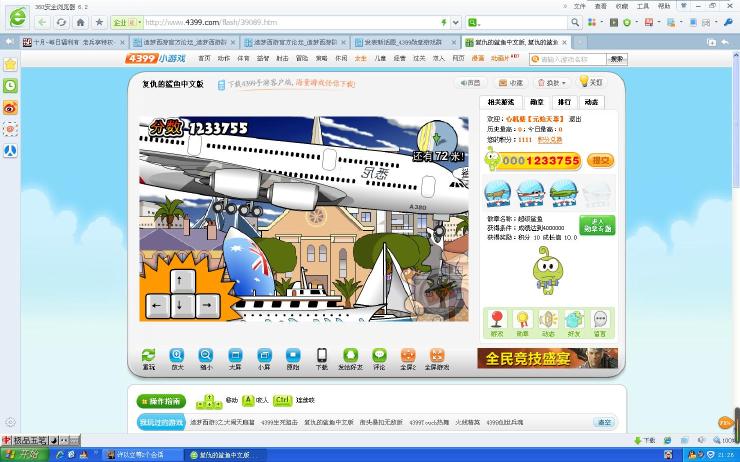Open the first browser tab 十月-每日福利

click(74, 42)
